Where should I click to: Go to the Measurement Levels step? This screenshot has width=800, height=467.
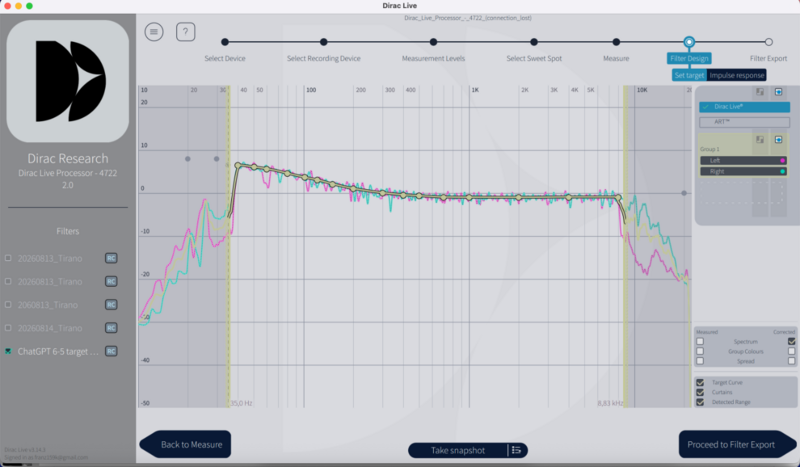(433, 42)
